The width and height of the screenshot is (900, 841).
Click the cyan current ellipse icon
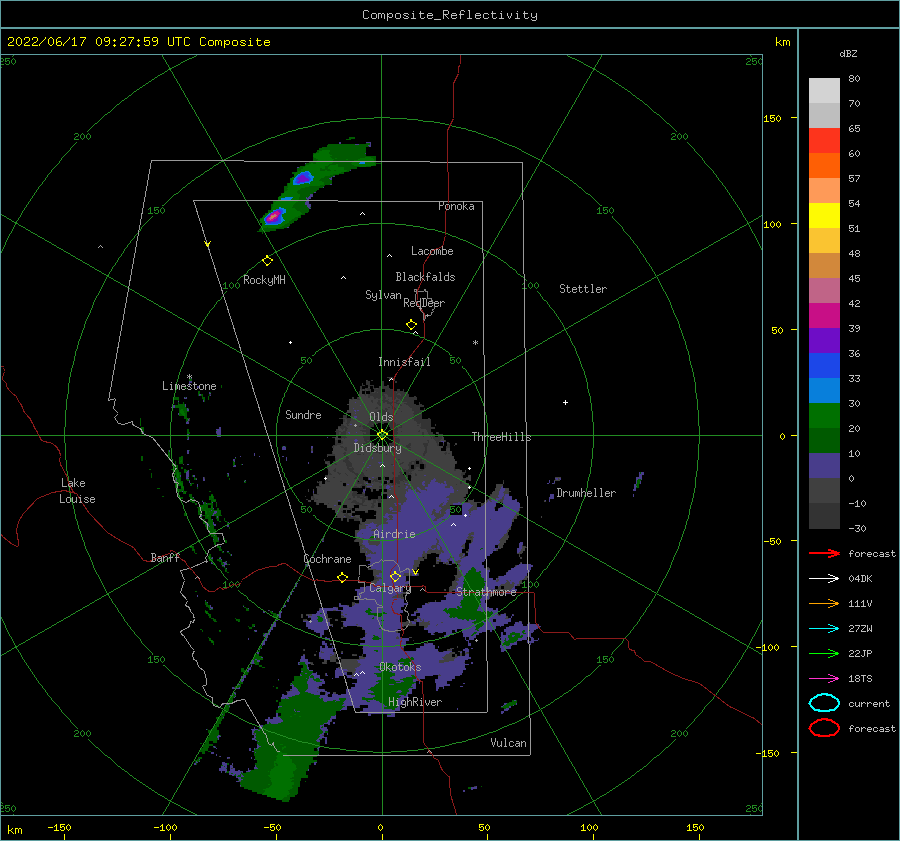point(824,703)
